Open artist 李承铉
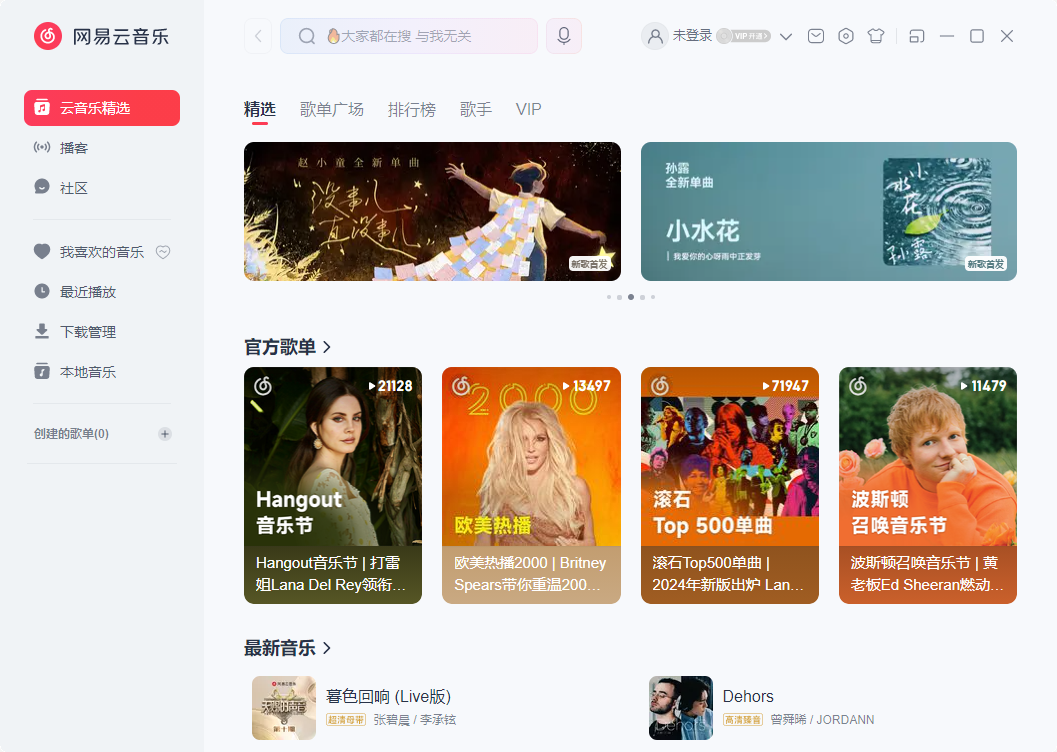Screen dimensions: 1057x752 click(438, 720)
